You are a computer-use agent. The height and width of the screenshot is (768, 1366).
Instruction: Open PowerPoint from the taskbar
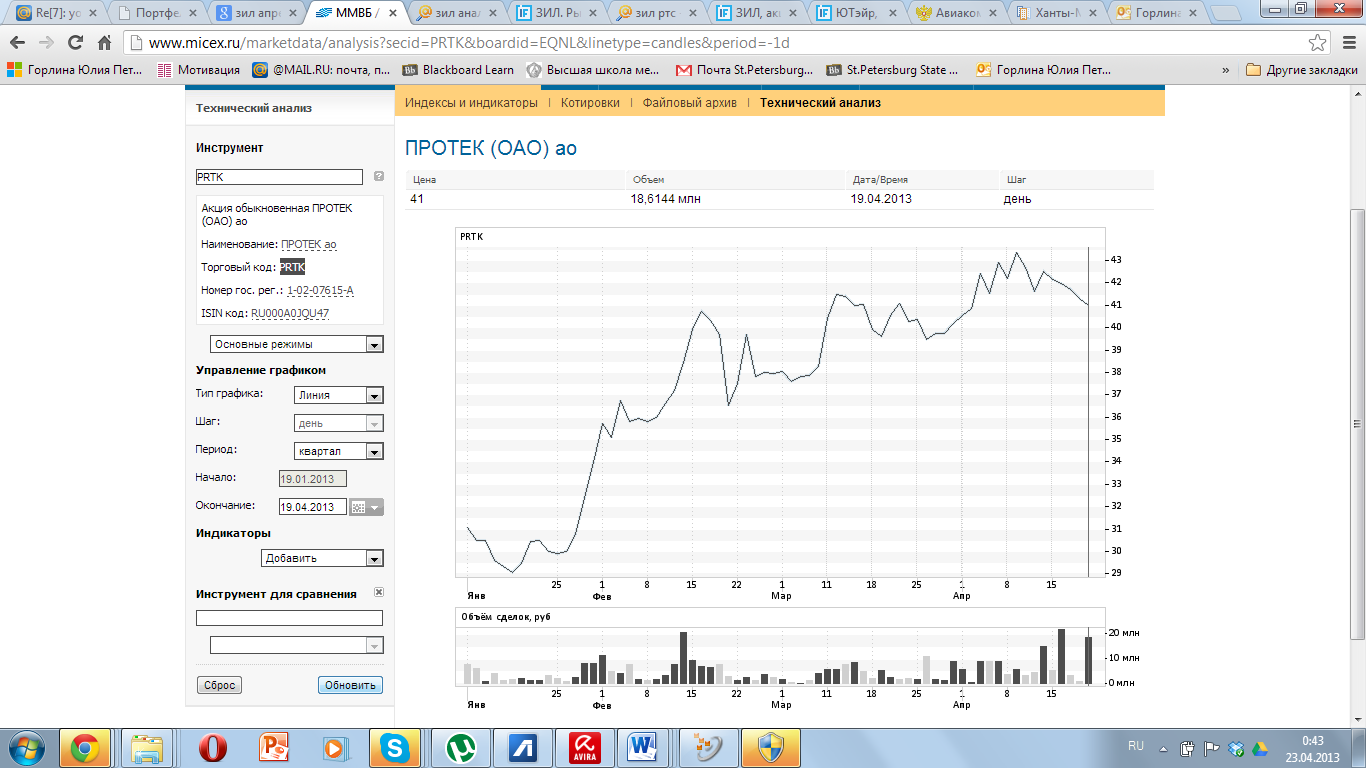(x=273, y=747)
